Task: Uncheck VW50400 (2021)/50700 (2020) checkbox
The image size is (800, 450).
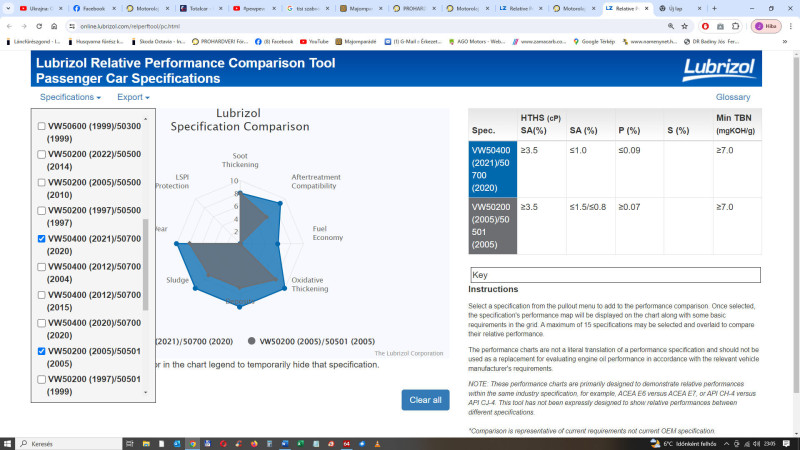Action: click(41, 238)
